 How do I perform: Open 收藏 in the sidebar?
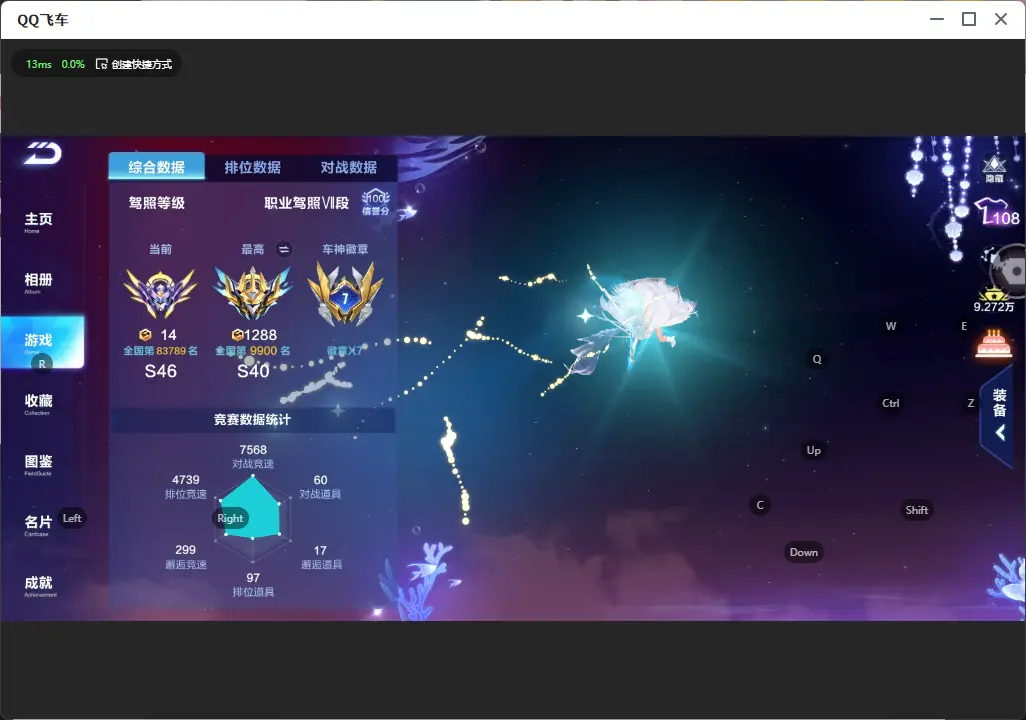coord(39,403)
